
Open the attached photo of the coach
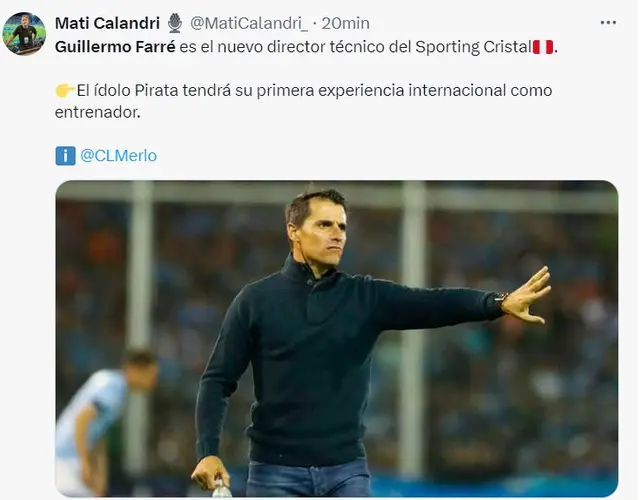click(x=336, y=338)
